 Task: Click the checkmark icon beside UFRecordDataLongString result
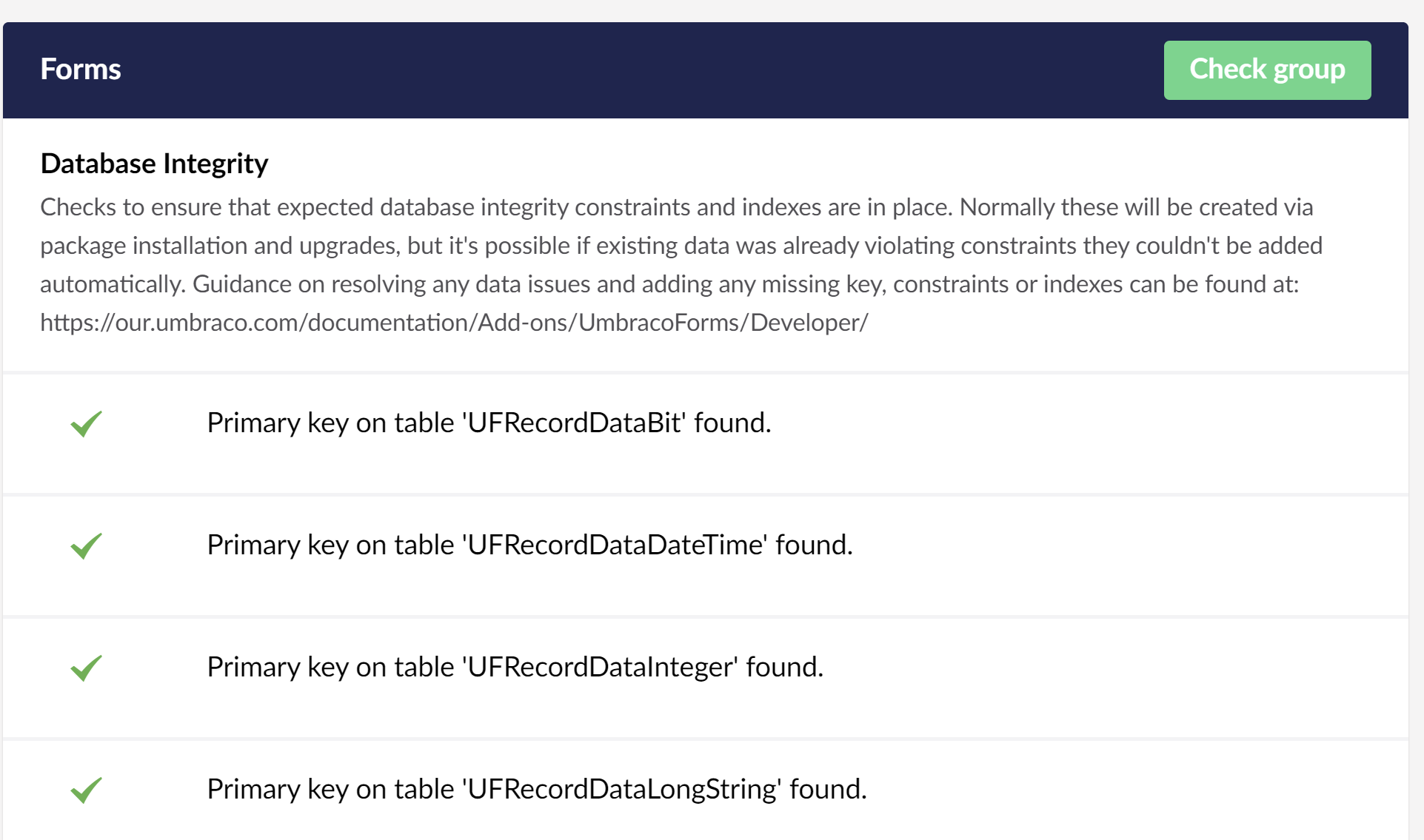pyautogui.click(x=86, y=790)
